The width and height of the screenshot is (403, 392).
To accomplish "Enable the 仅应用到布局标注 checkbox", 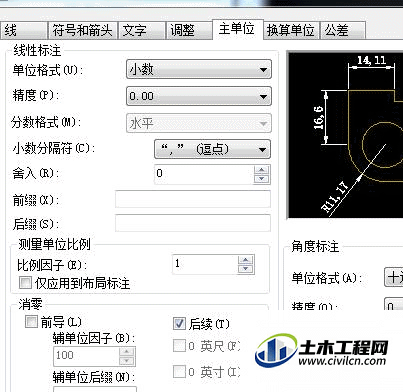I will [25, 283].
